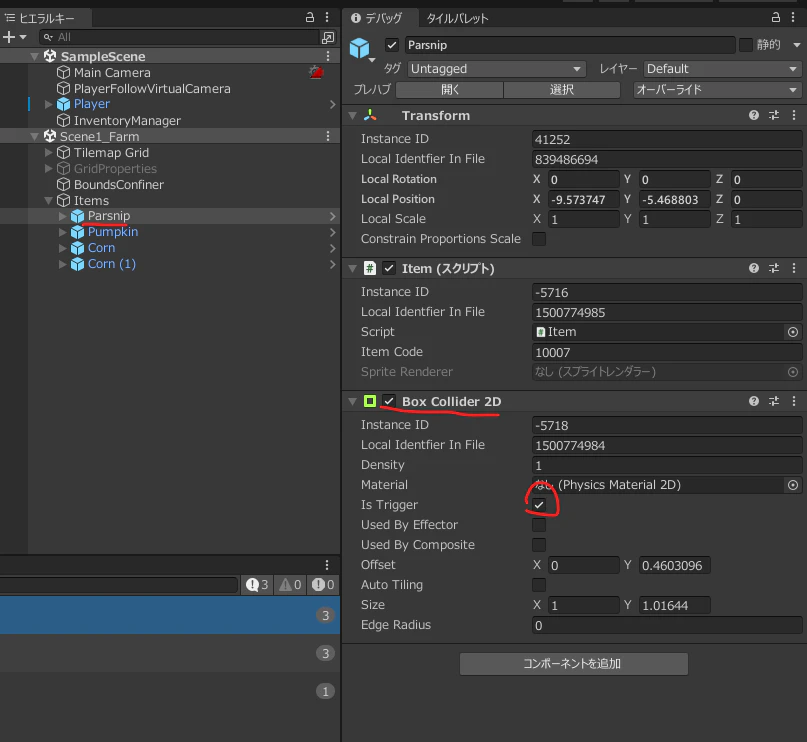Screen dimensions: 807x742
Task: Select Main Camera in Hierarchy
Action: tap(112, 73)
